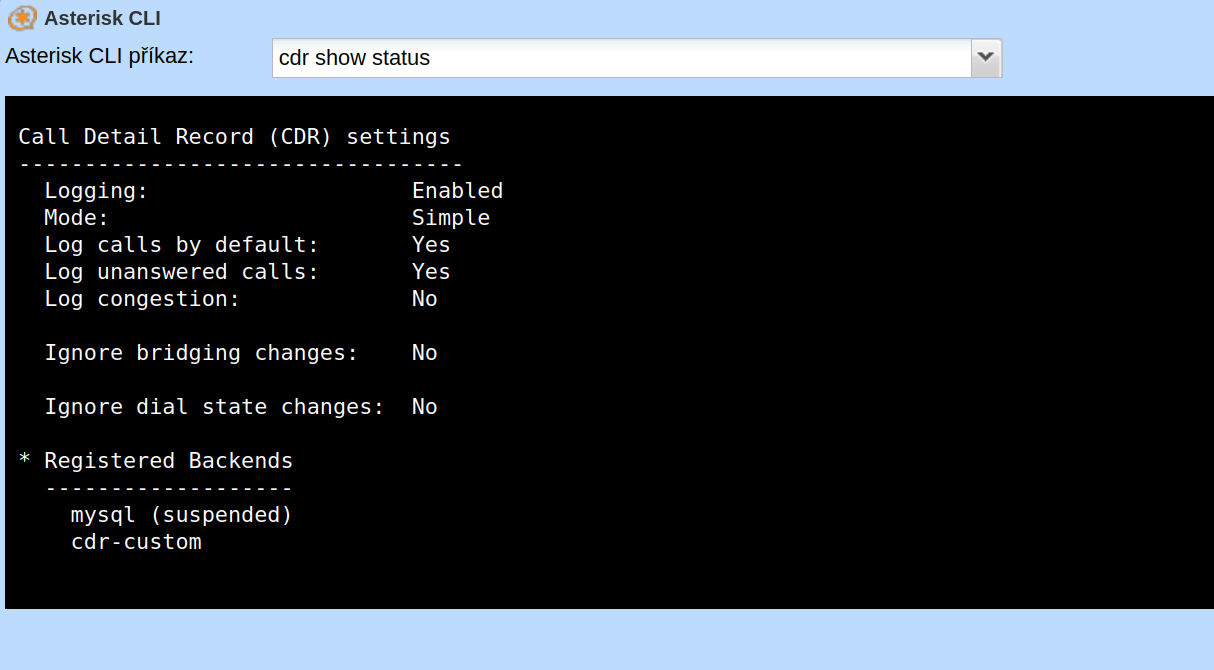Screen dimensions: 1214x670
Task: Click 'Ignore bridging changes:' label
Action: (x=201, y=353)
